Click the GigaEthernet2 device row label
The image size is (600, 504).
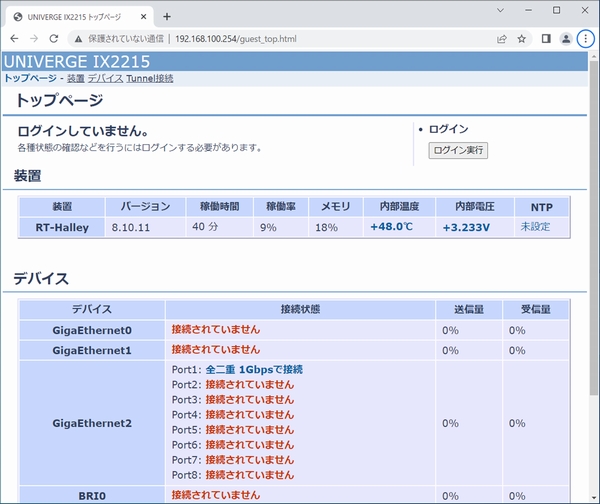(x=92, y=423)
